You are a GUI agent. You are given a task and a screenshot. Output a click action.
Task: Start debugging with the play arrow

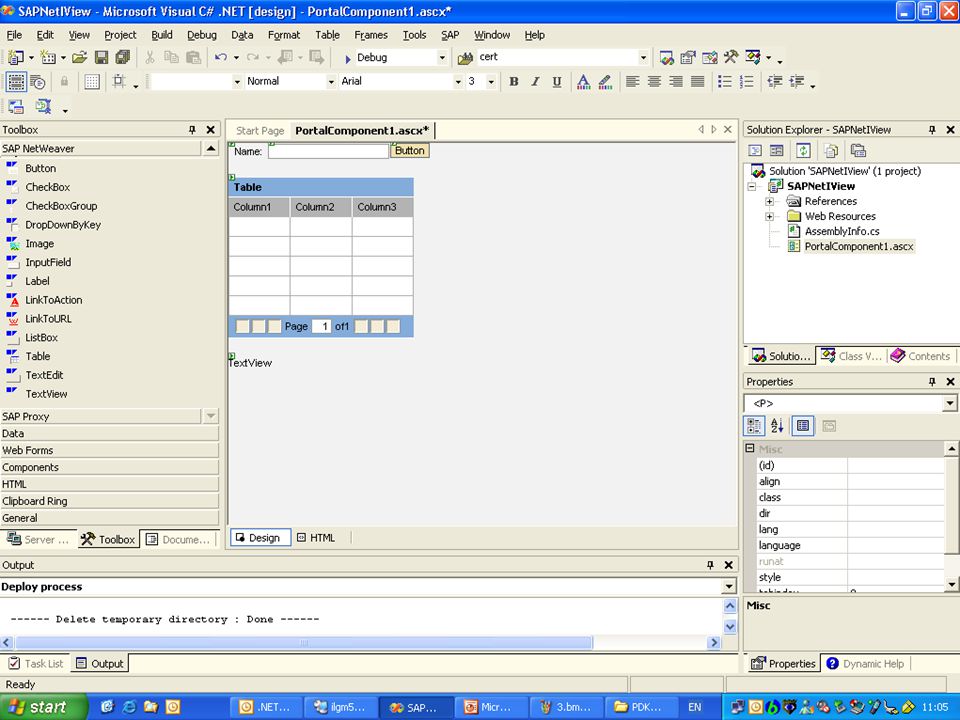click(347, 59)
